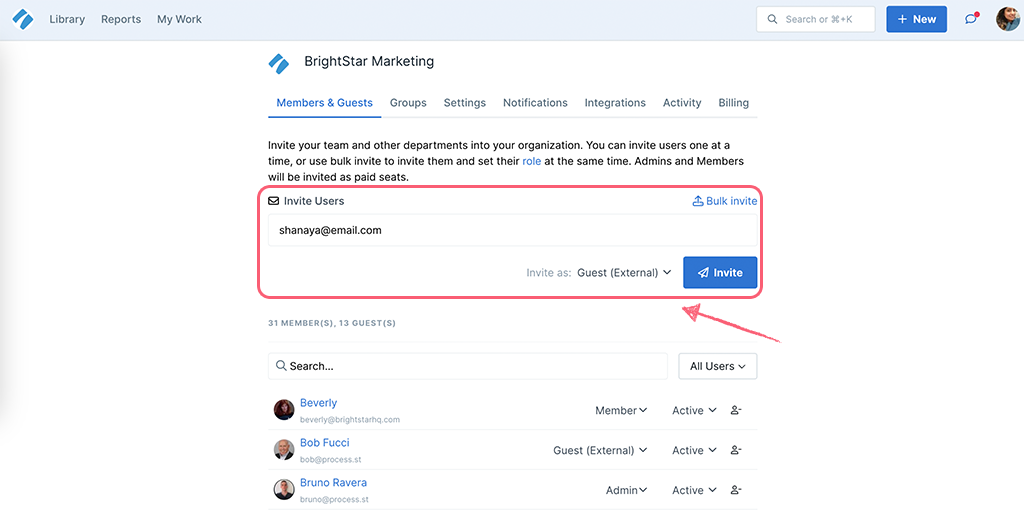Open the user profile avatar menu

pos(1008,19)
